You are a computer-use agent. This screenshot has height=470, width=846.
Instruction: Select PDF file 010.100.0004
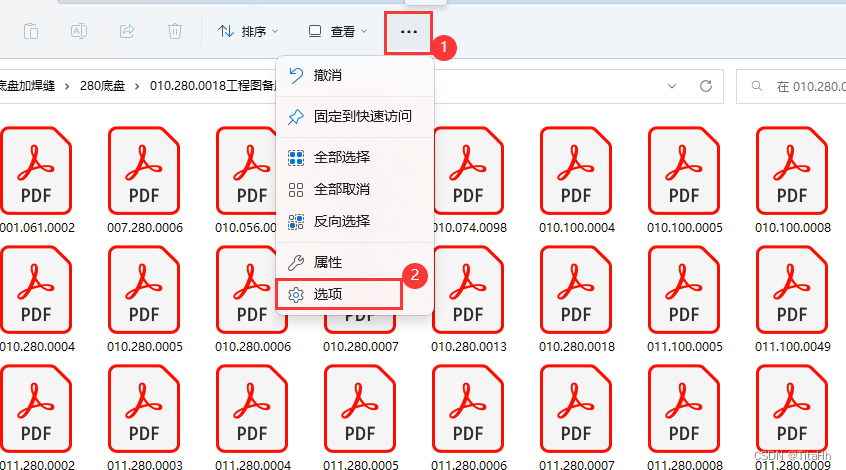576,181
